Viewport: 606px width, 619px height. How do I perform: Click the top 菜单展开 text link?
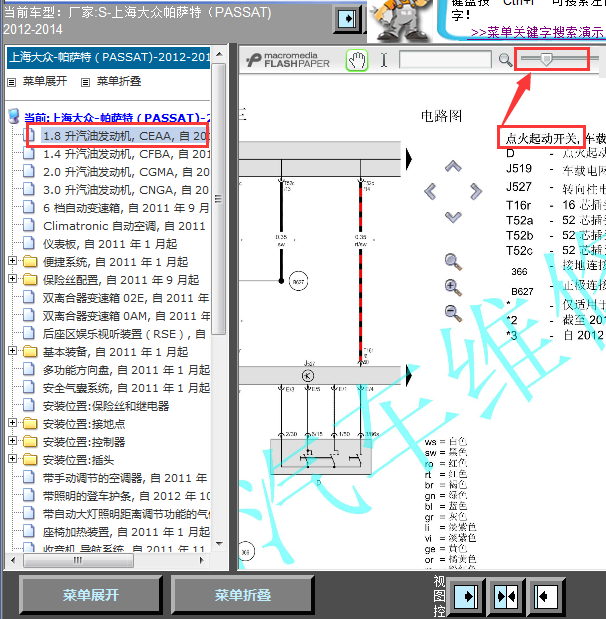coord(45,81)
